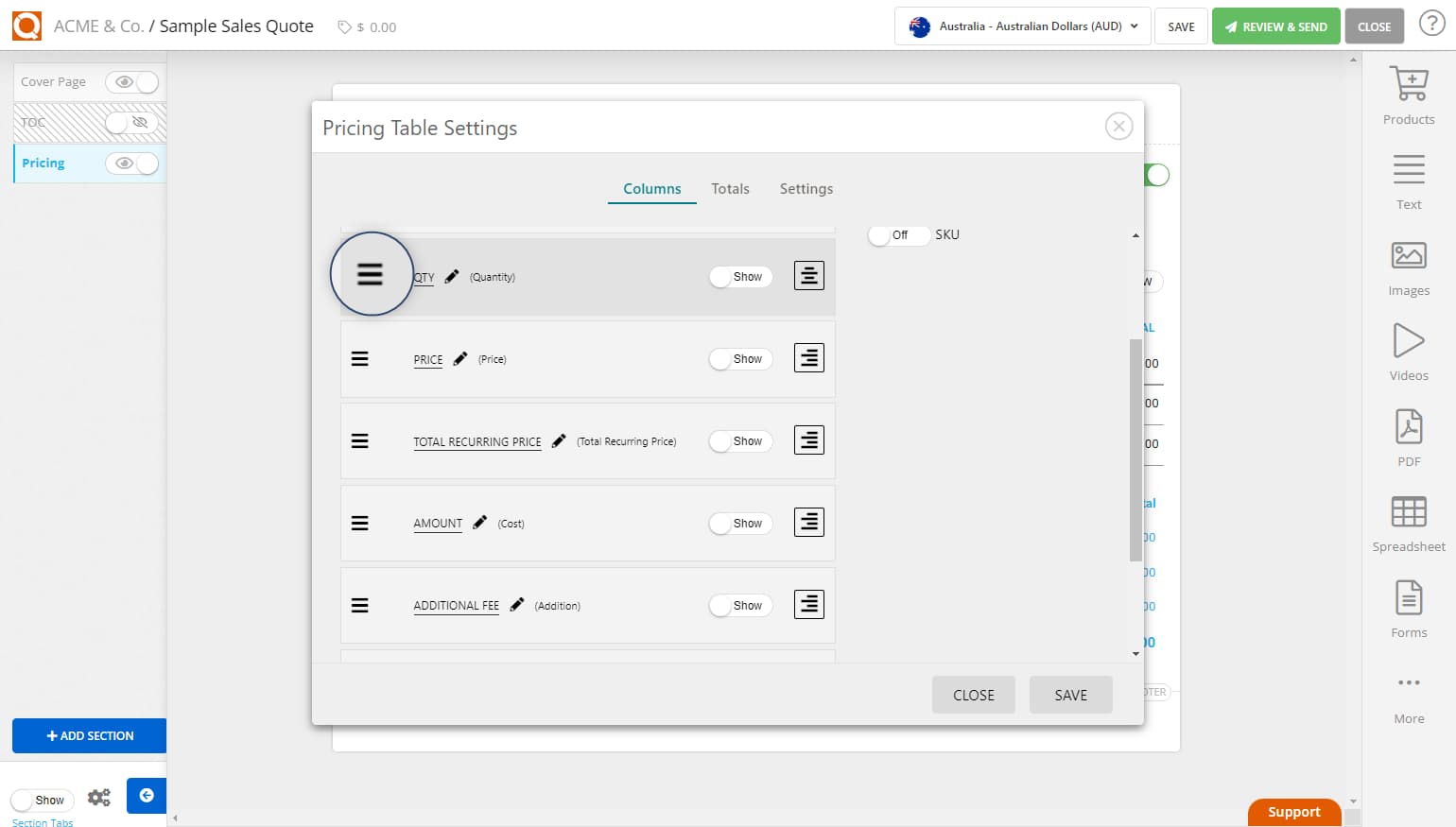Turn on the SKU column toggle
This screenshot has height=827, width=1456.
897,234
